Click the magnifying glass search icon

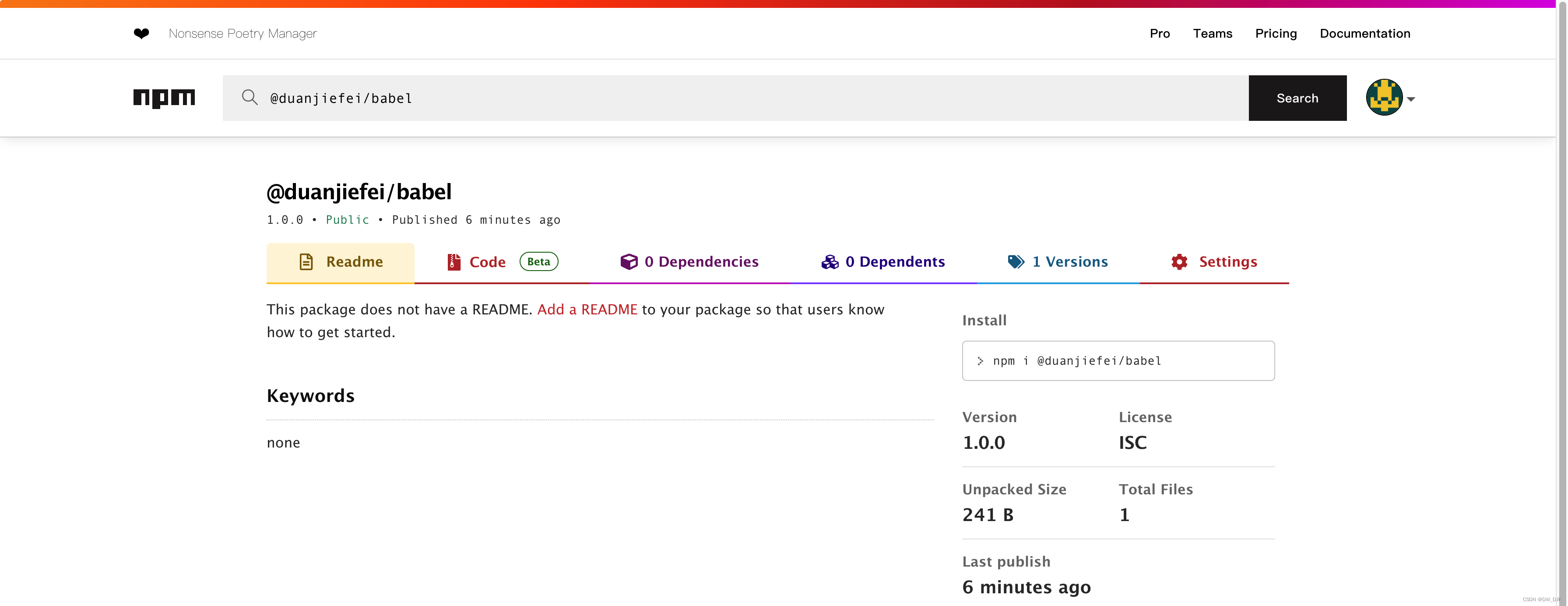point(250,98)
